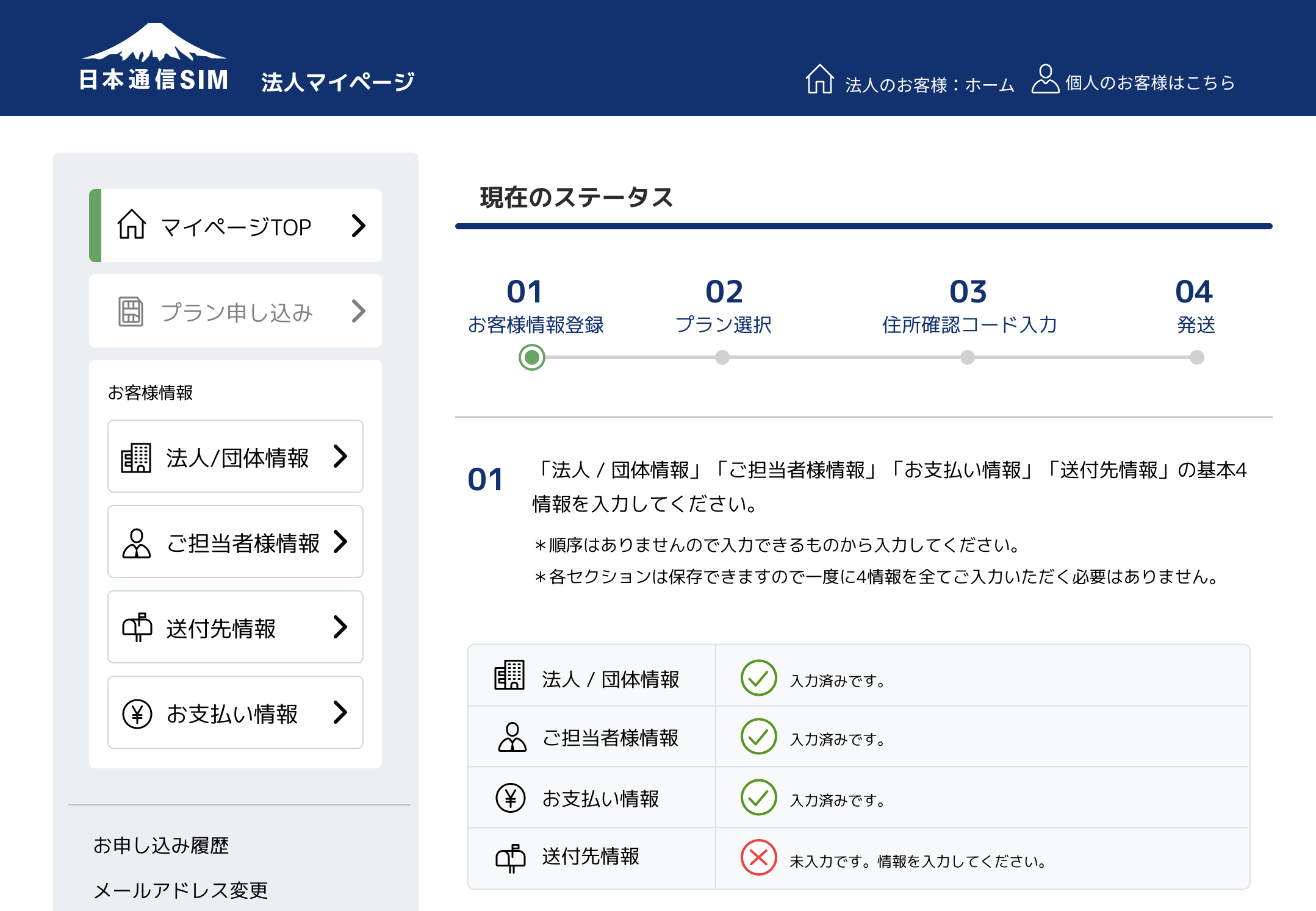Click the building icon in sidebar 法人/団体情報
1316x911 pixels.
click(x=136, y=457)
